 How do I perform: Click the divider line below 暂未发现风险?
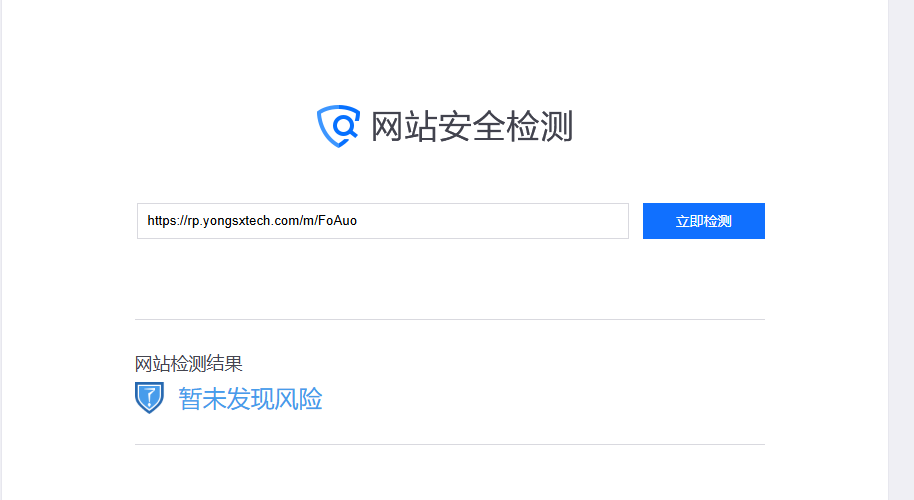(449, 445)
